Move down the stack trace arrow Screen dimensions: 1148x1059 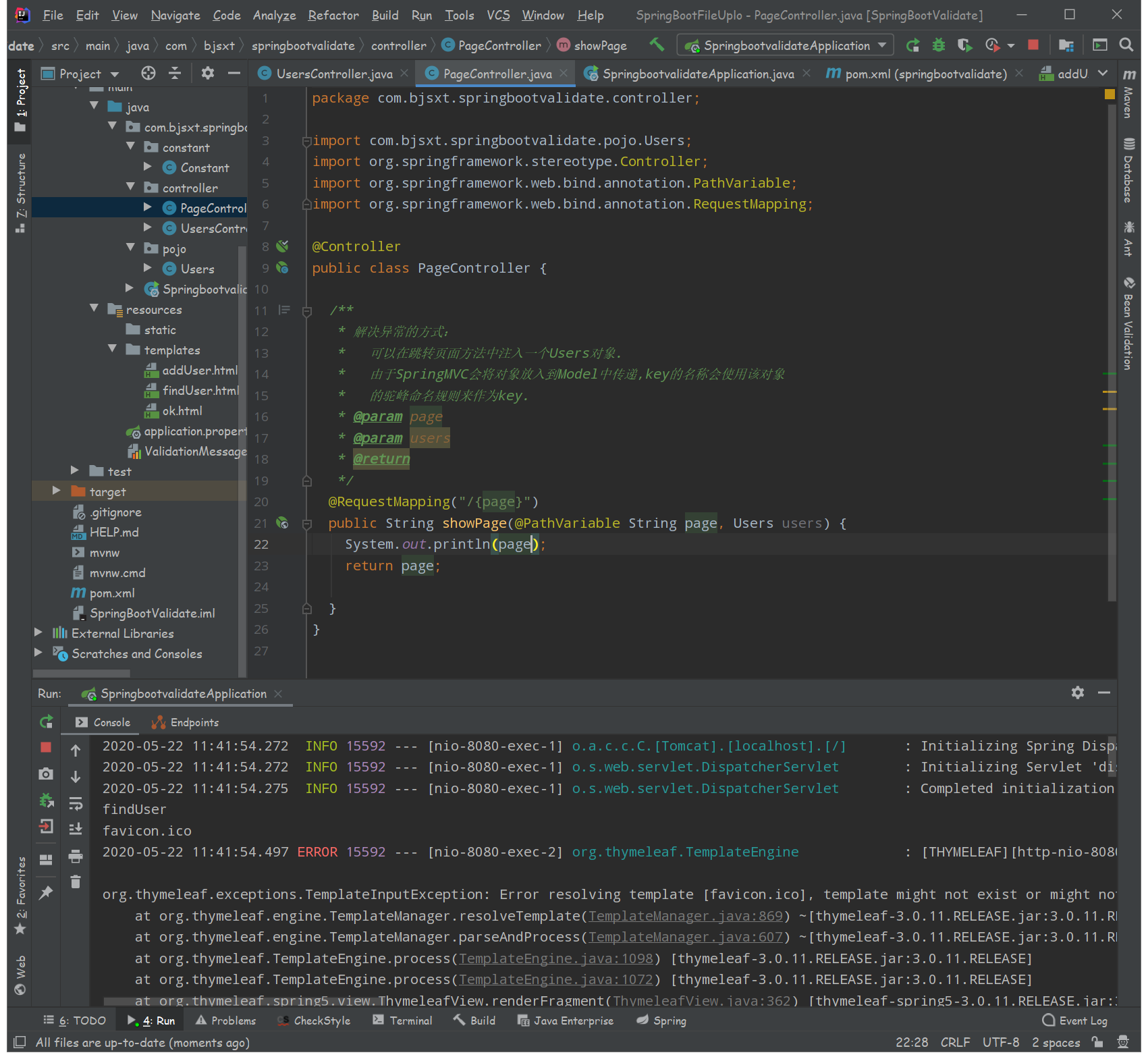pyautogui.click(x=76, y=776)
